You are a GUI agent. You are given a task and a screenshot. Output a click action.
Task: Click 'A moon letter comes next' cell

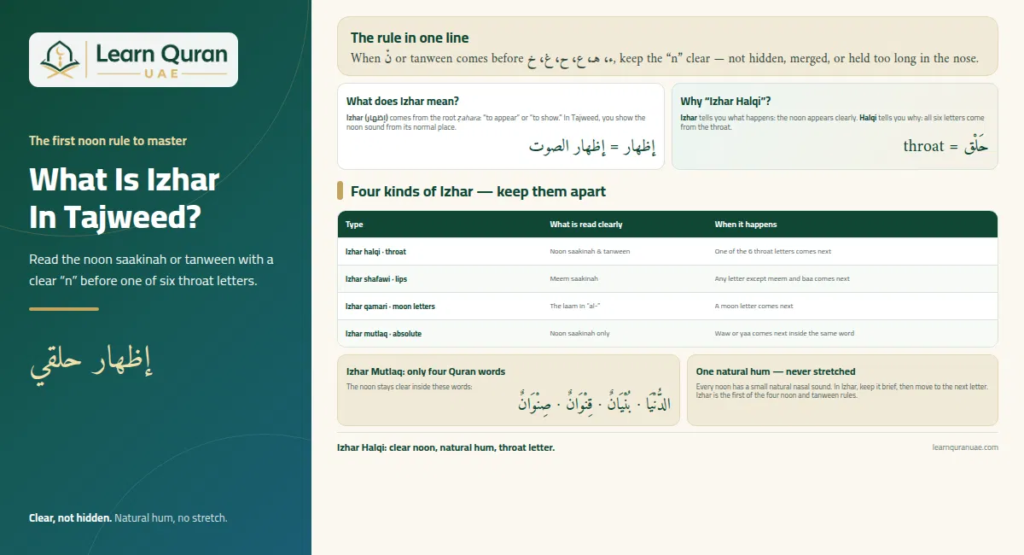(x=754, y=306)
